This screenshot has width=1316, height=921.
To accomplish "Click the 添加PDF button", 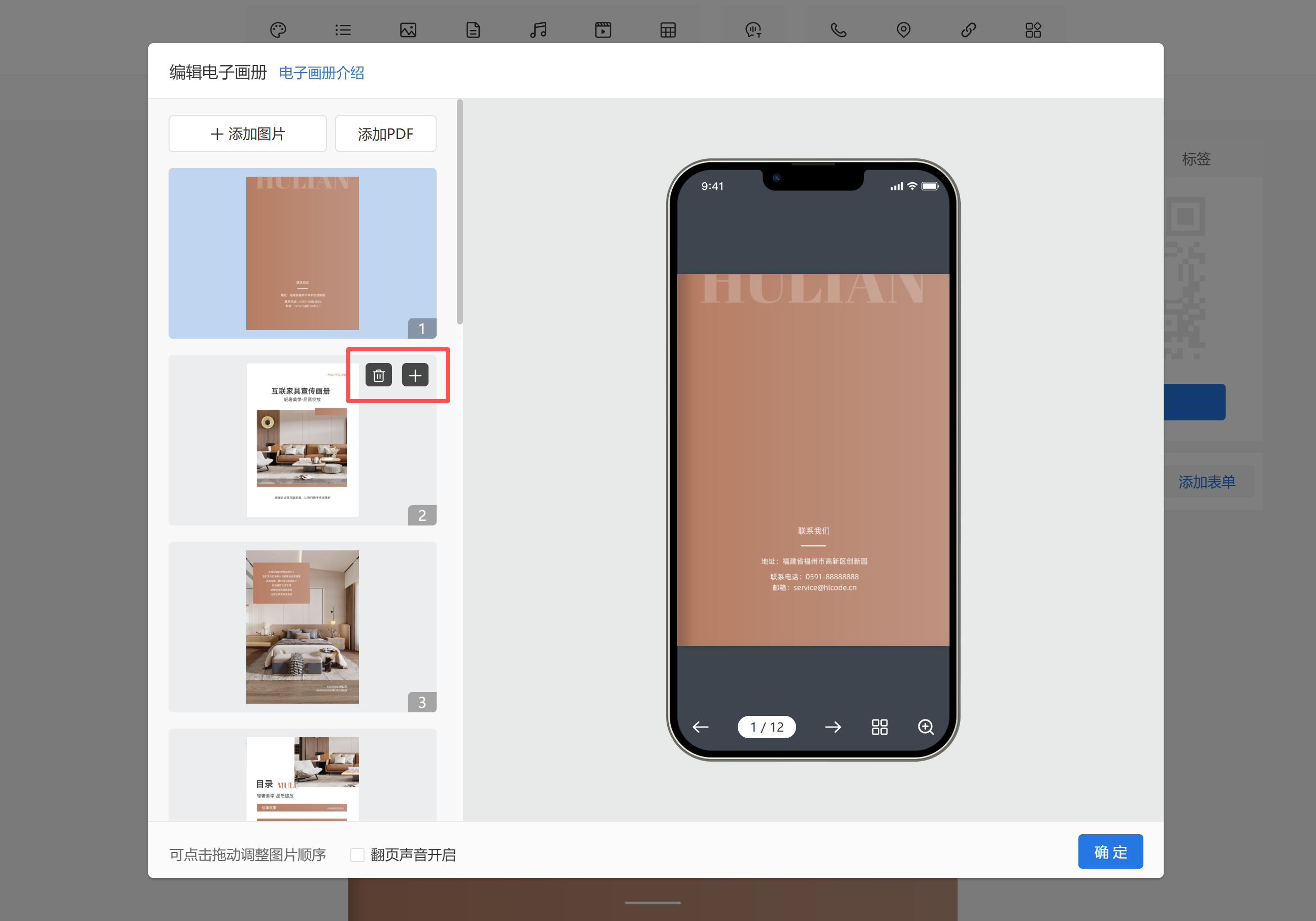I will coord(385,134).
